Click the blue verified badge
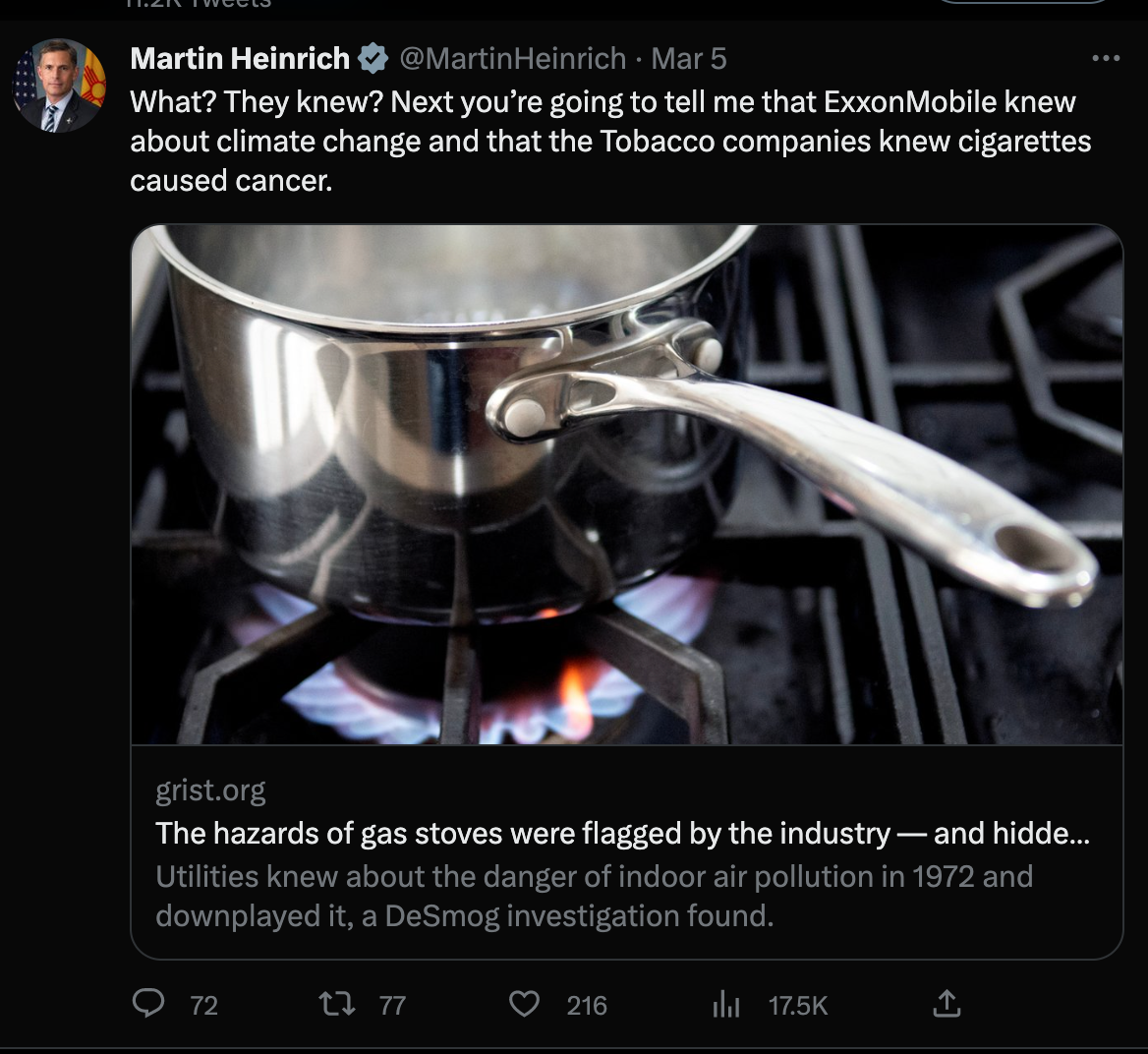1148x1054 pixels. coord(372,59)
